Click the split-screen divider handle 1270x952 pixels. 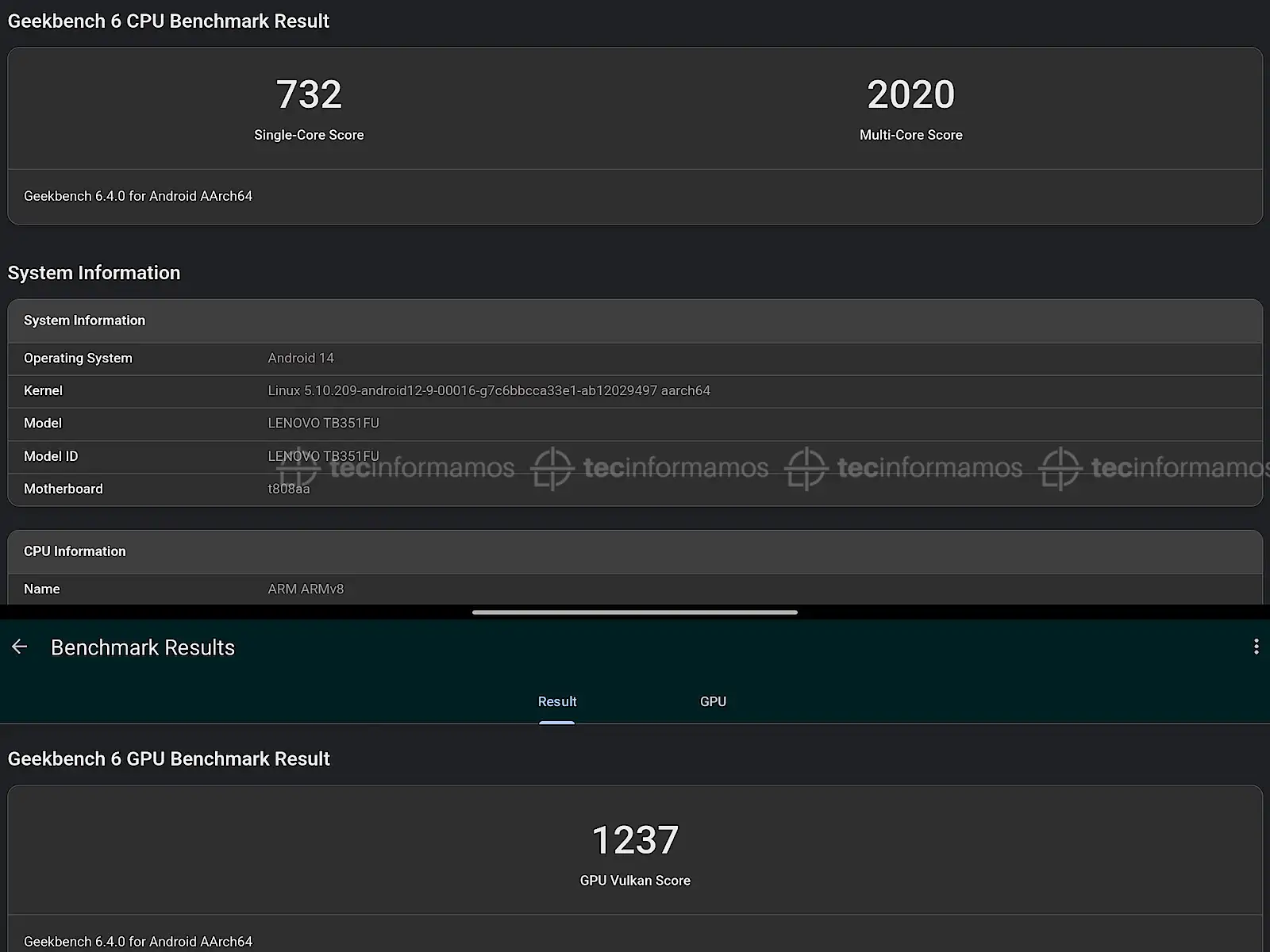pyautogui.click(x=635, y=612)
